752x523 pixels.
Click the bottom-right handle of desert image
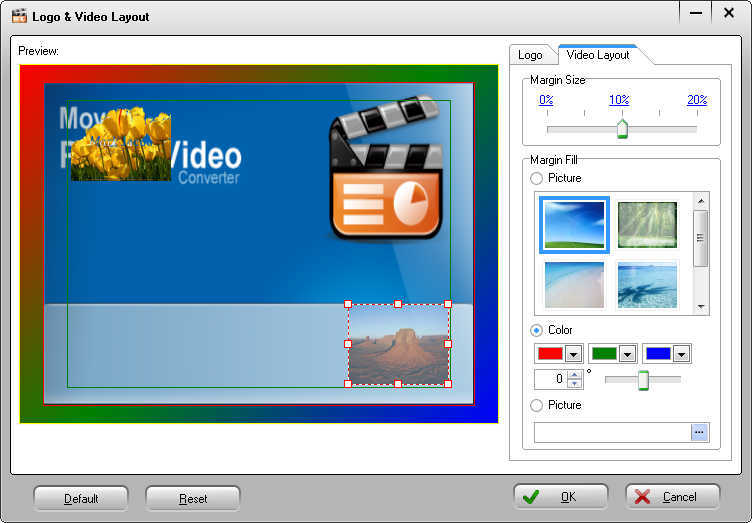click(448, 384)
